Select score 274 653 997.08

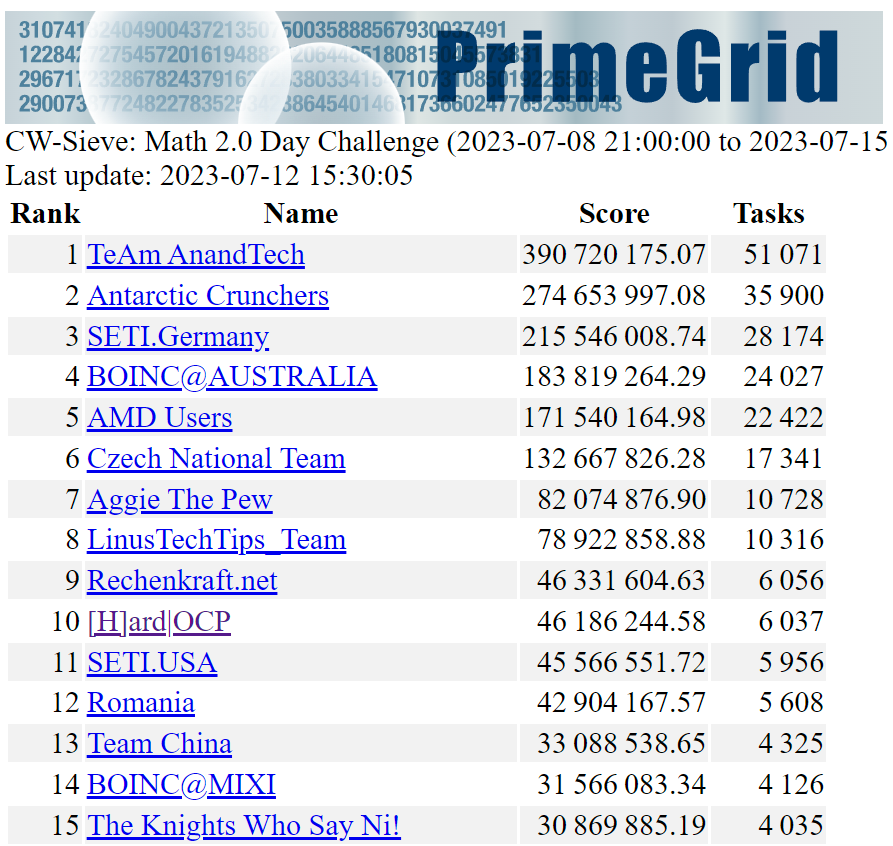pyautogui.click(x=614, y=295)
